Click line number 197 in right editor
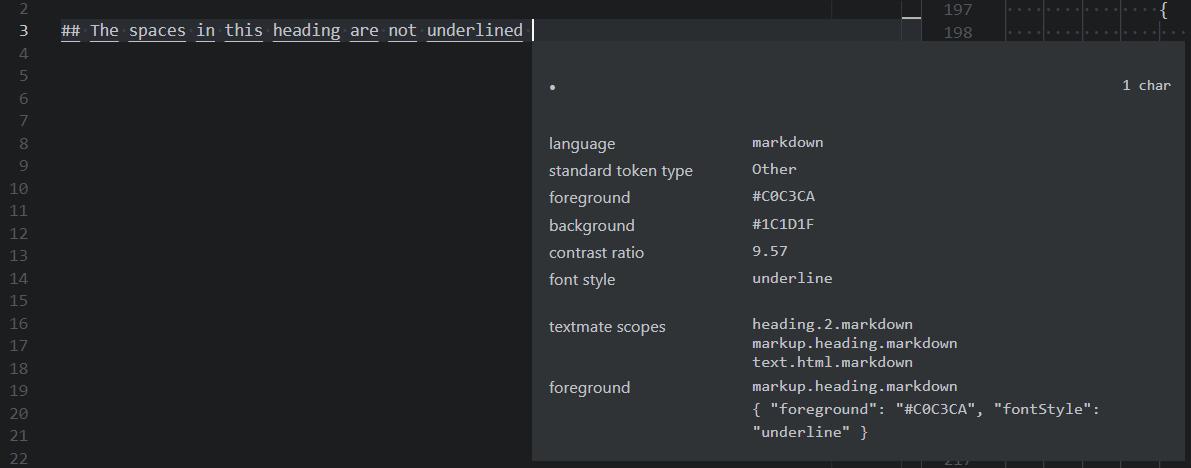The height and width of the screenshot is (468, 1191). coord(957,11)
